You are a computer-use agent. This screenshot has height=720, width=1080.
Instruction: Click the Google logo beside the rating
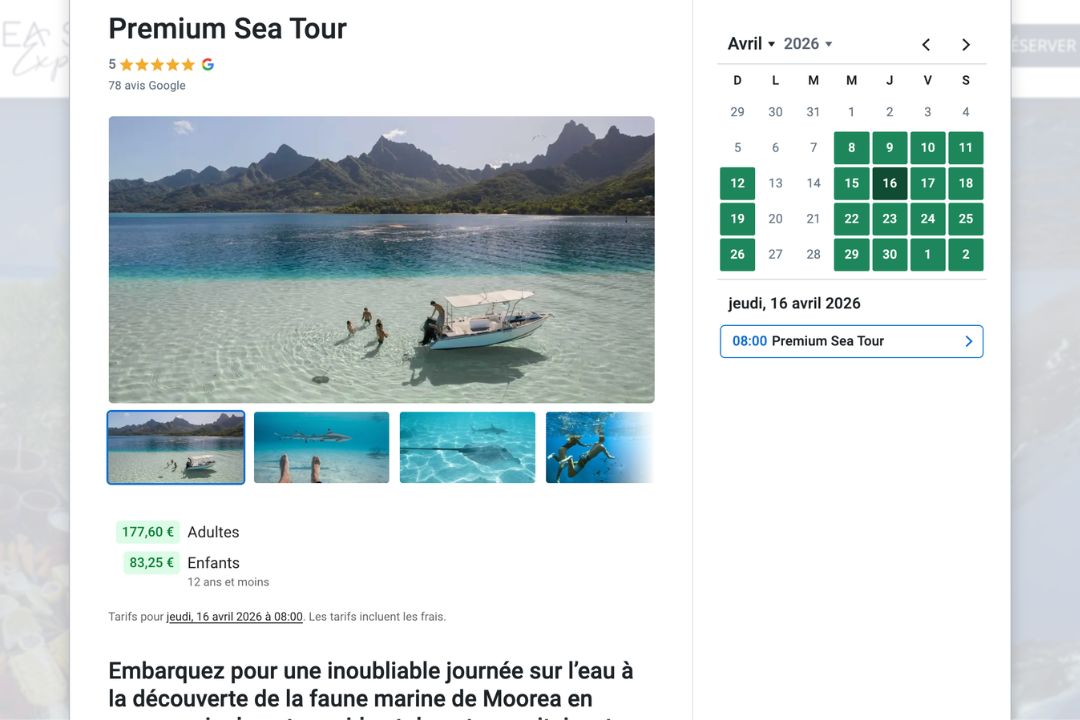[208, 64]
